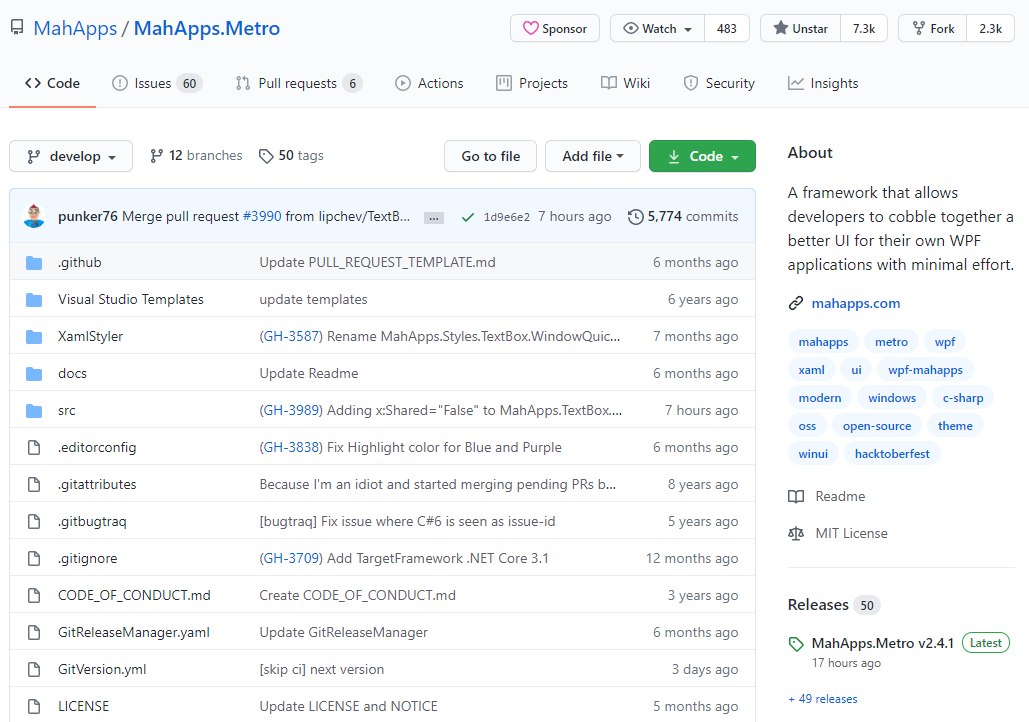Click the .github folder icon
Screen dimensions: 1029x722
coord(34,263)
